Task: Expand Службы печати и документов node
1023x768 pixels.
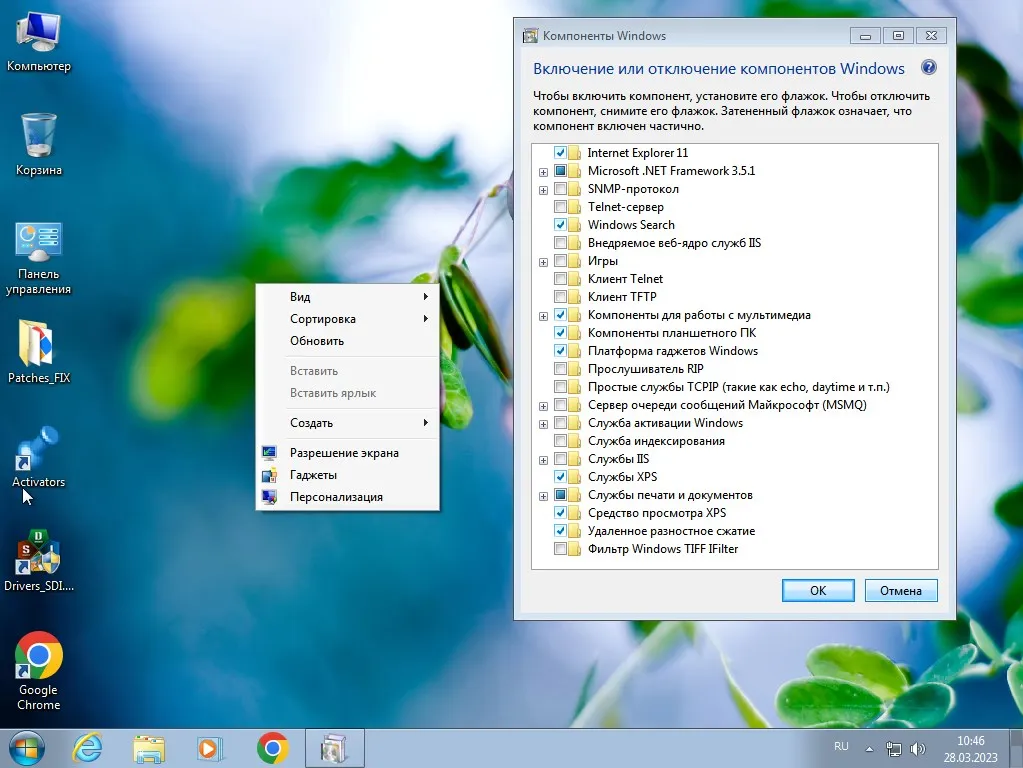Action: (543, 497)
